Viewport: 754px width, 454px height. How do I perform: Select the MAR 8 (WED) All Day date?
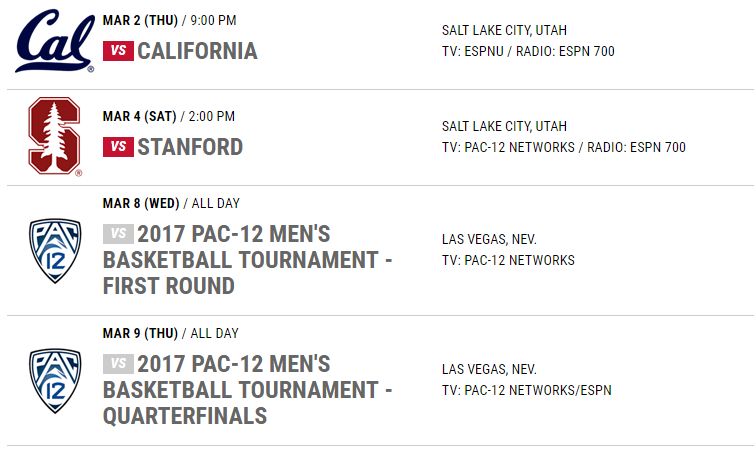point(171,203)
